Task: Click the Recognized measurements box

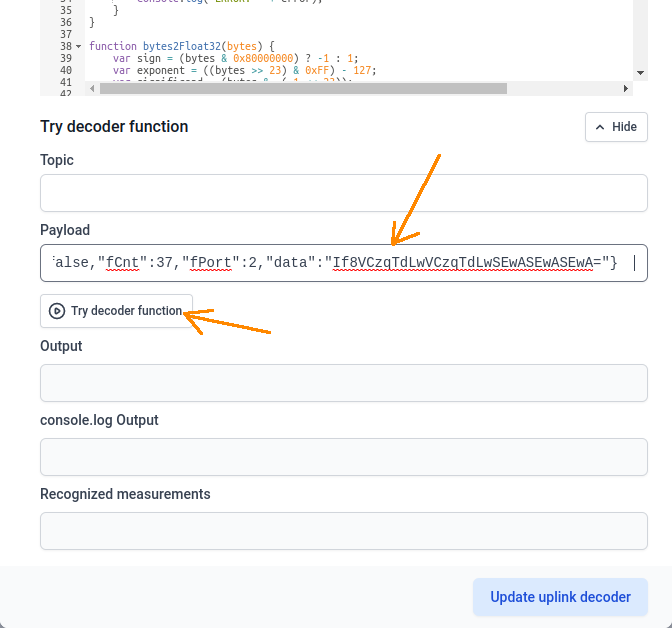Action: pyautogui.click(x=343, y=531)
